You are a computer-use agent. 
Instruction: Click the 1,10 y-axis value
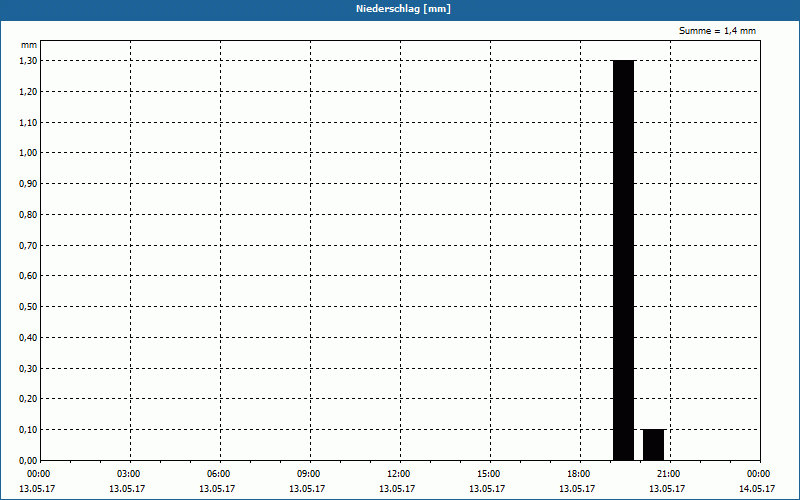coord(28,122)
